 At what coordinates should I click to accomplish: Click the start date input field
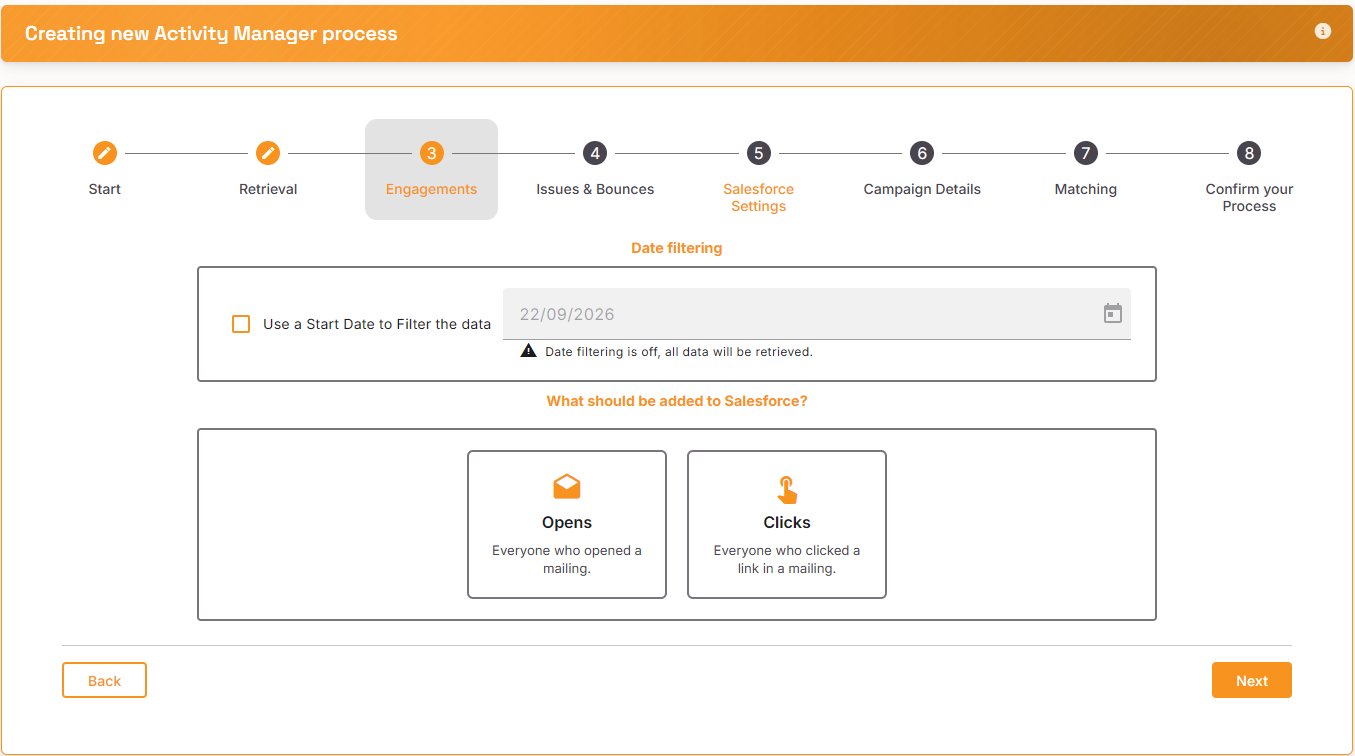click(x=817, y=314)
